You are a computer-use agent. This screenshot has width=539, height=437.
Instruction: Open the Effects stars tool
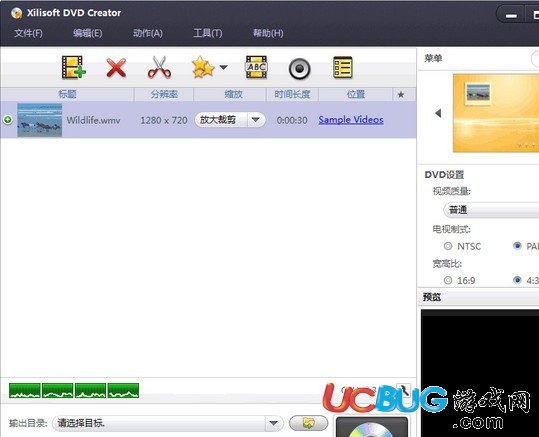click(x=203, y=67)
